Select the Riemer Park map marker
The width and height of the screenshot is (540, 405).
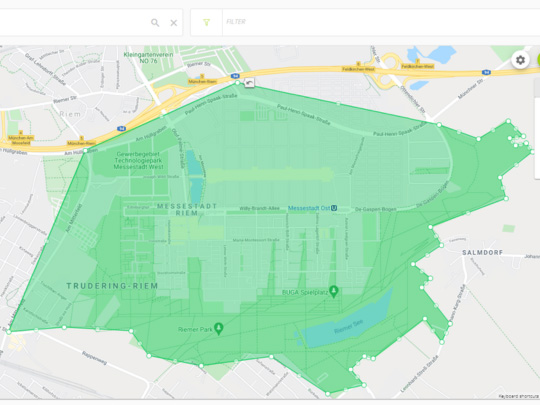218,329
